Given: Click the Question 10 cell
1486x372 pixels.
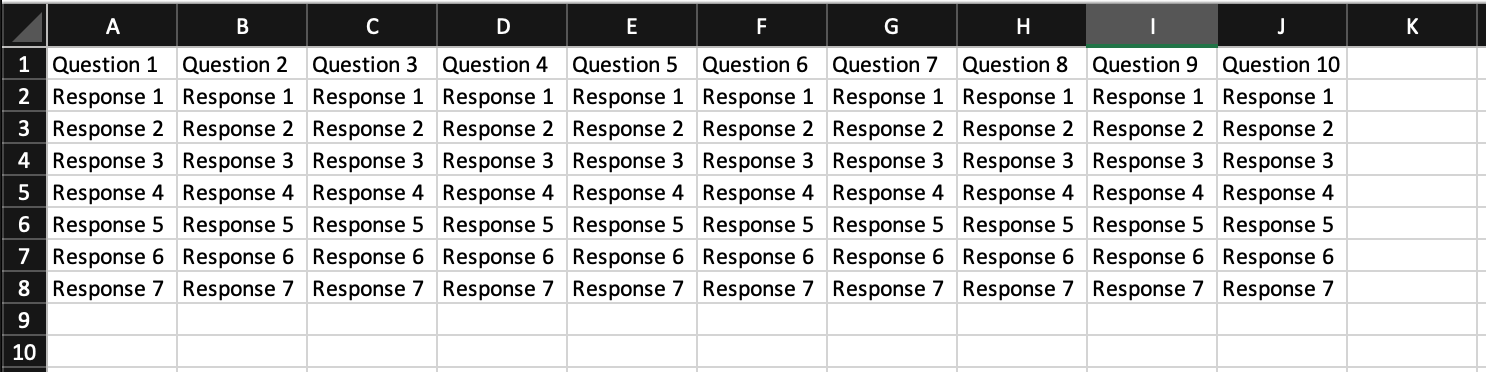Looking at the screenshot, I should (1282, 65).
